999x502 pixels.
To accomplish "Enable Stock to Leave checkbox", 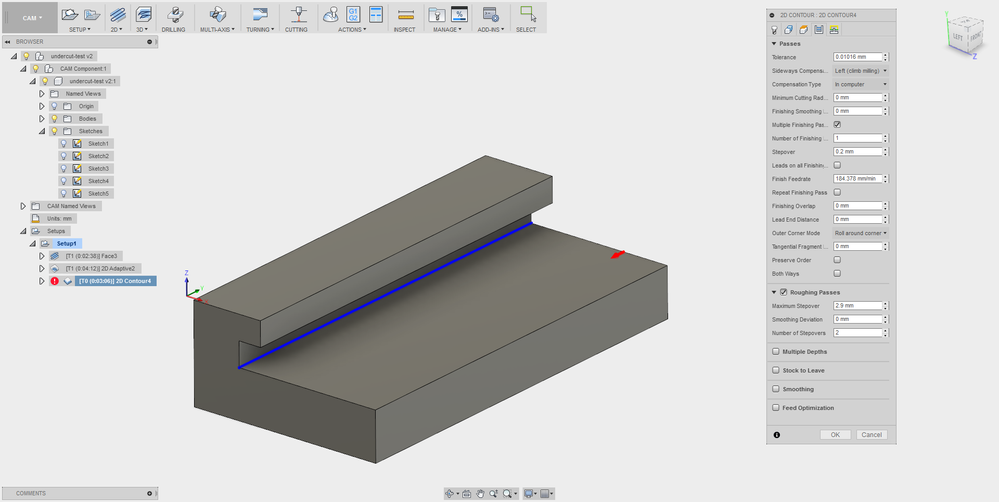I will click(776, 370).
